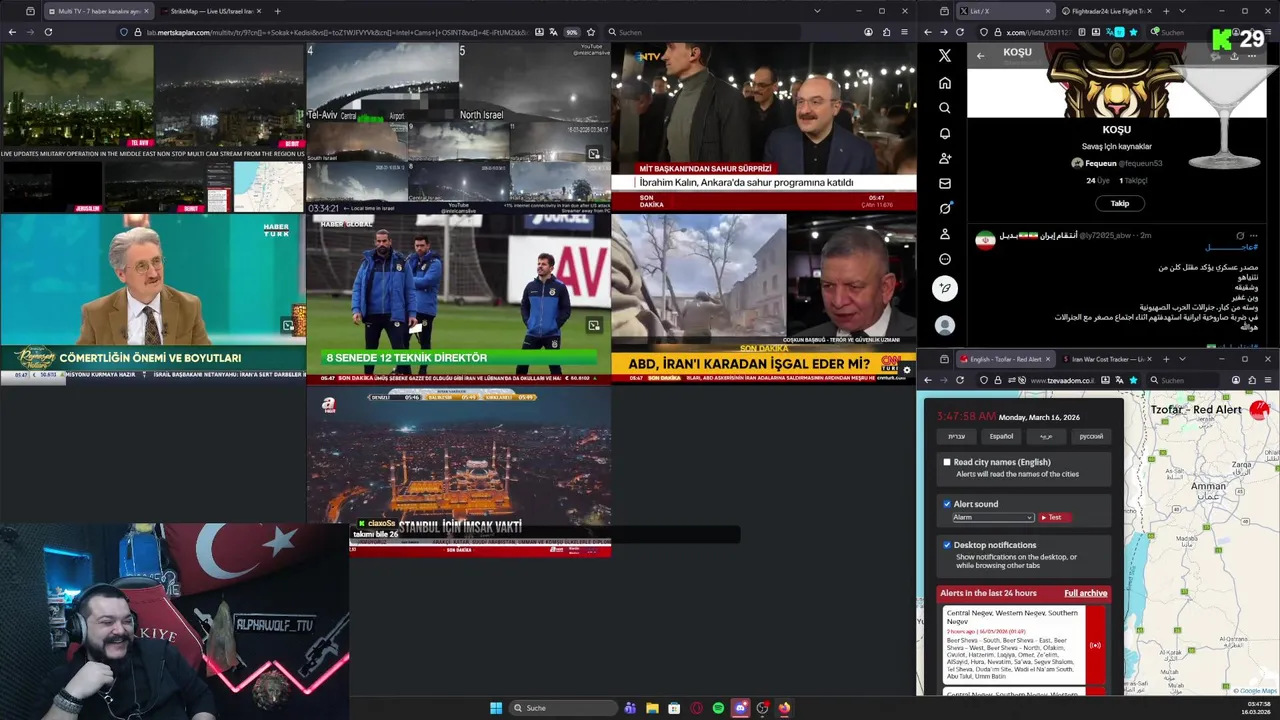Open Spotify from Windows taskbar
Viewport: 1280px width, 720px height.
pyautogui.click(x=718, y=708)
